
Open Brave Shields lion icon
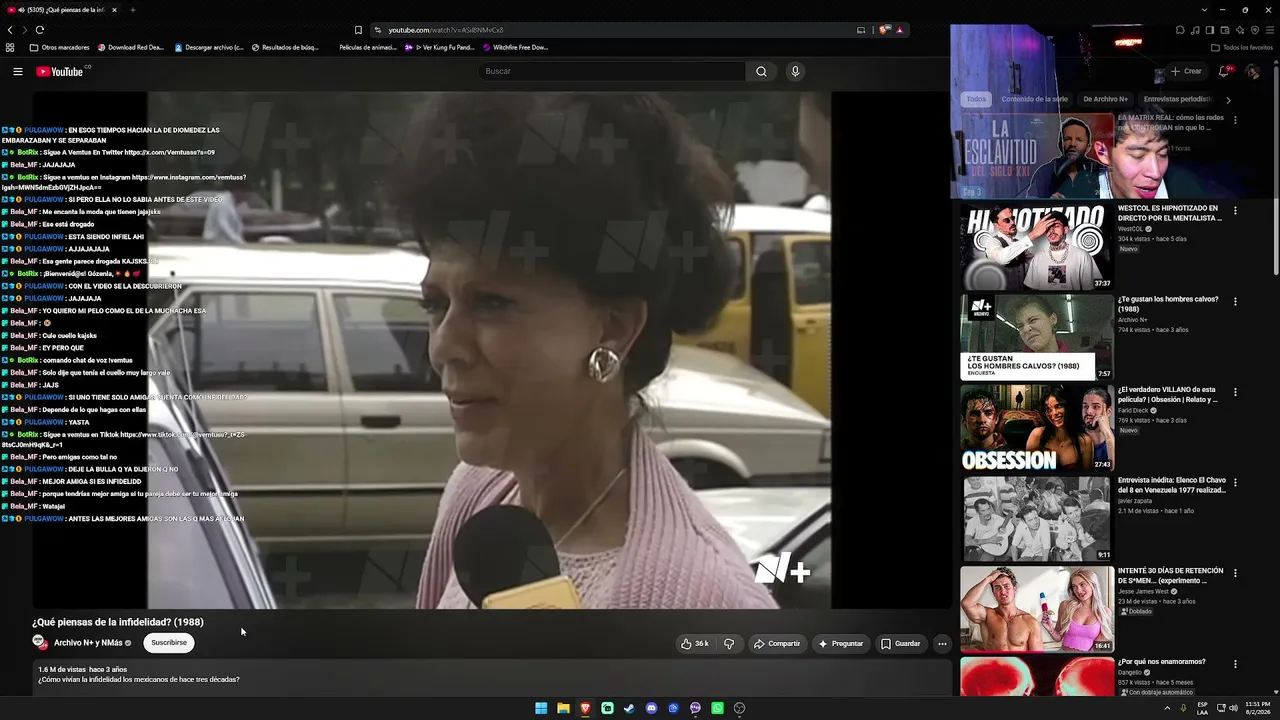click(884, 30)
